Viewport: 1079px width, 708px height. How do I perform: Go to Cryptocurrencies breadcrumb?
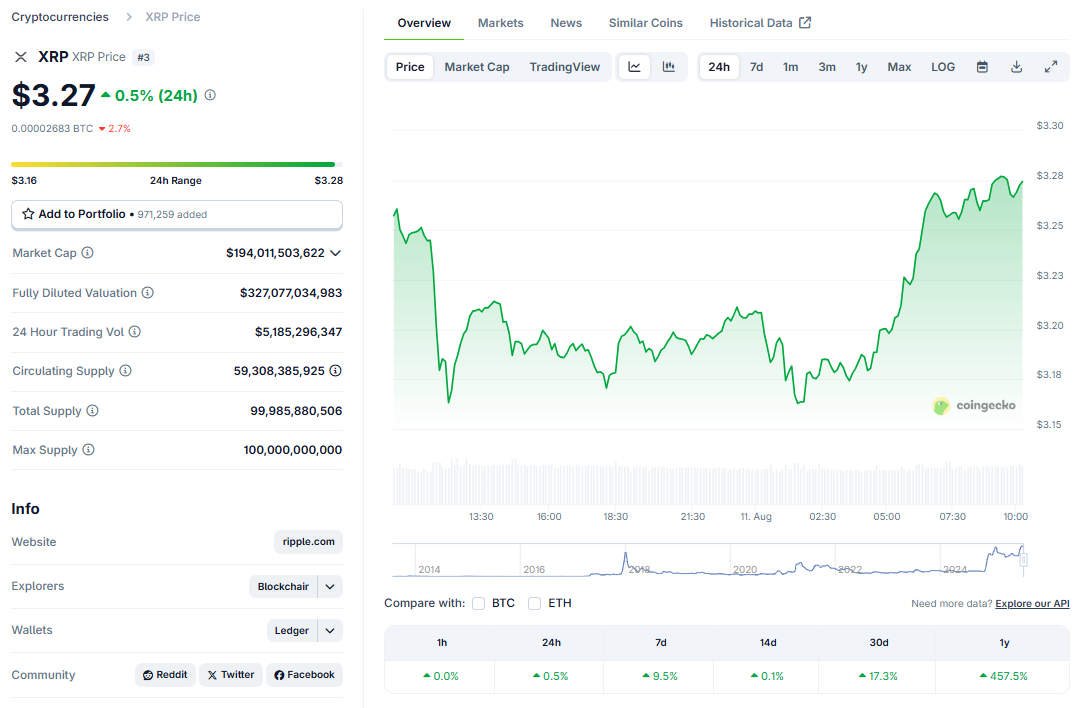[60, 17]
